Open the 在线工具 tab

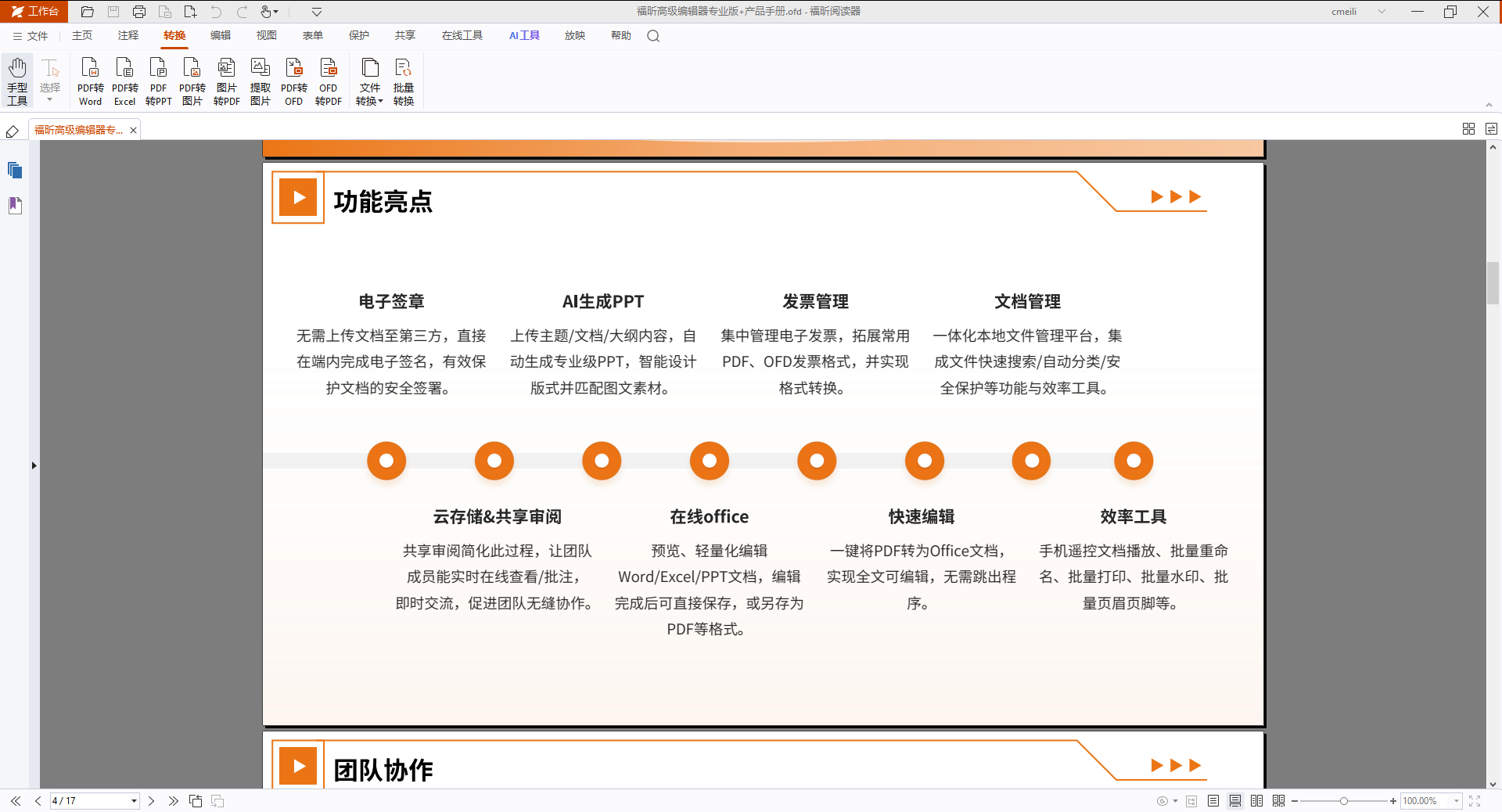click(462, 36)
